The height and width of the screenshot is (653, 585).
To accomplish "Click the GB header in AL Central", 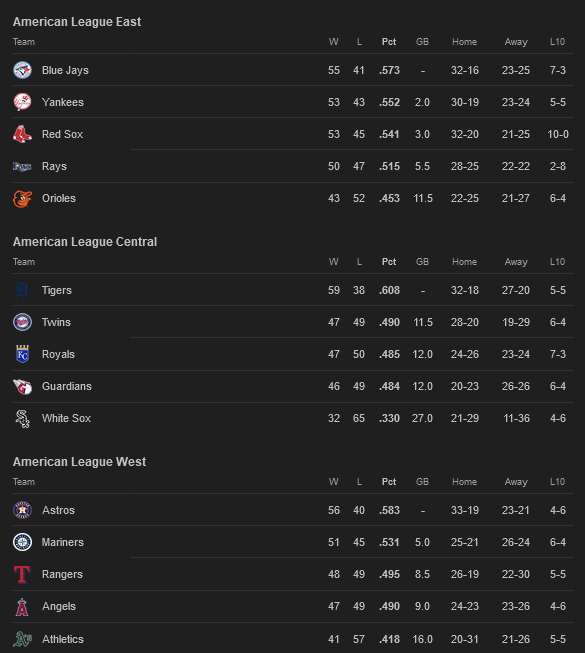I will [422, 262].
